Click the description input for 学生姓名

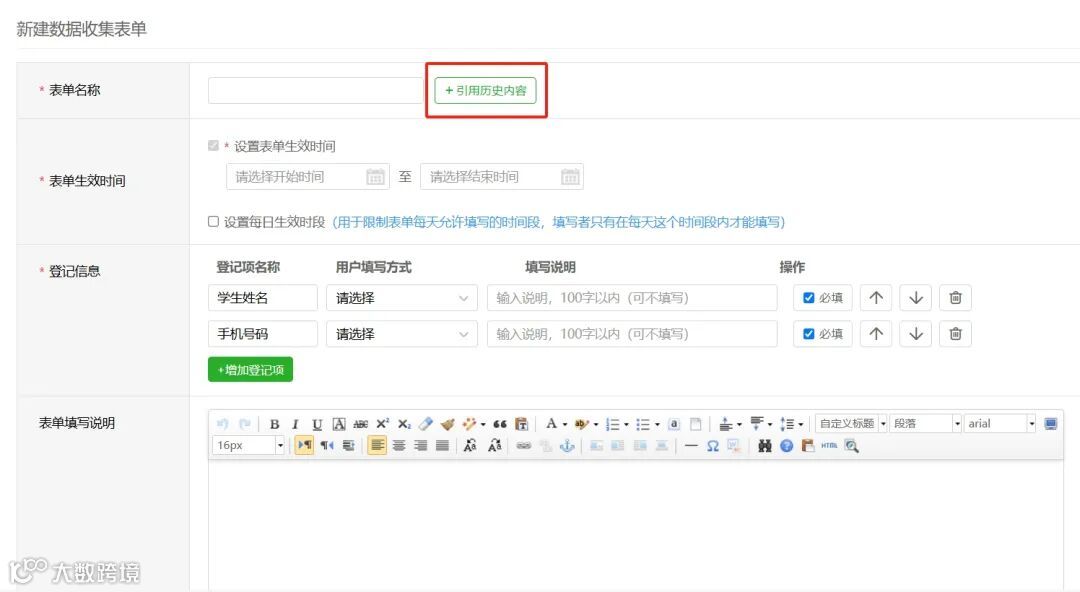click(x=632, y=298)
